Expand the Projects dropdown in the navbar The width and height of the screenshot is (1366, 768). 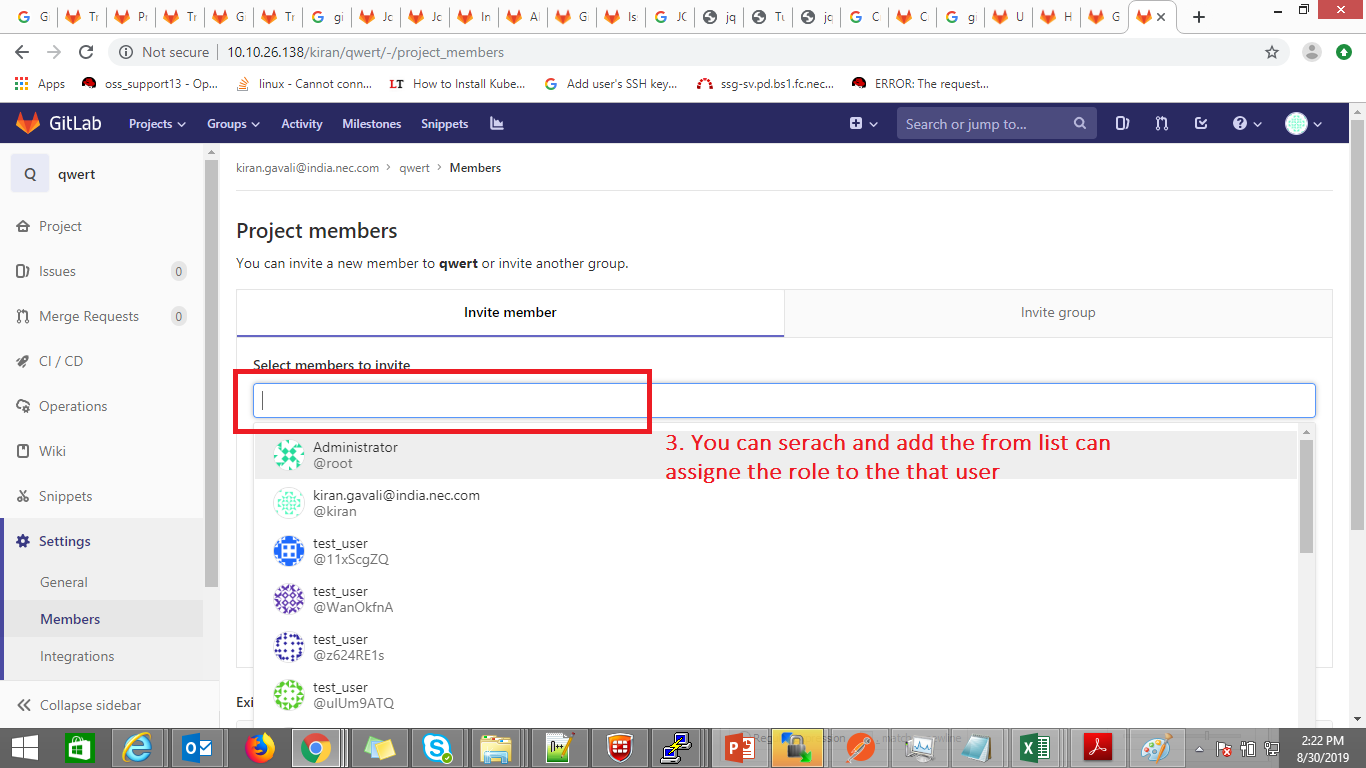[156, 123]
